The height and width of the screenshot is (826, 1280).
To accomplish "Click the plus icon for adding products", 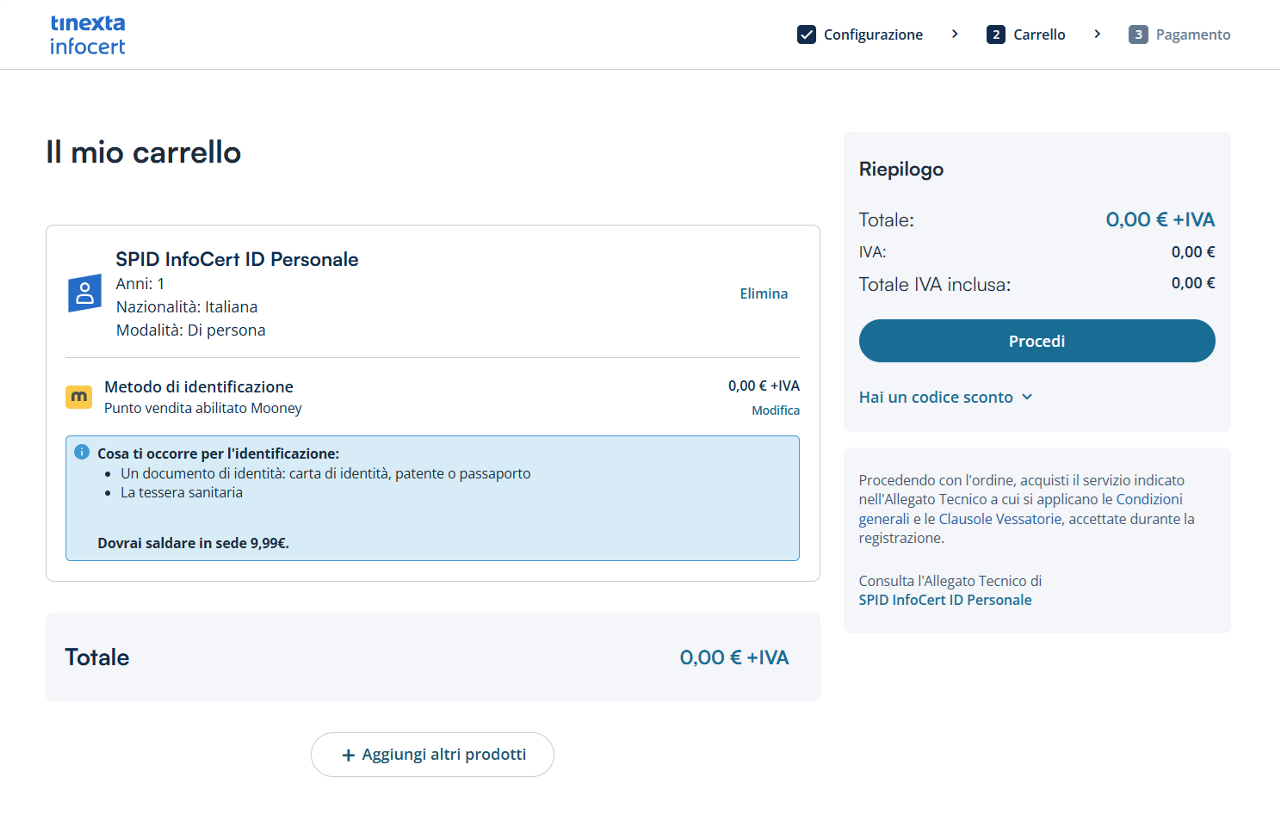I will point(348,755).
